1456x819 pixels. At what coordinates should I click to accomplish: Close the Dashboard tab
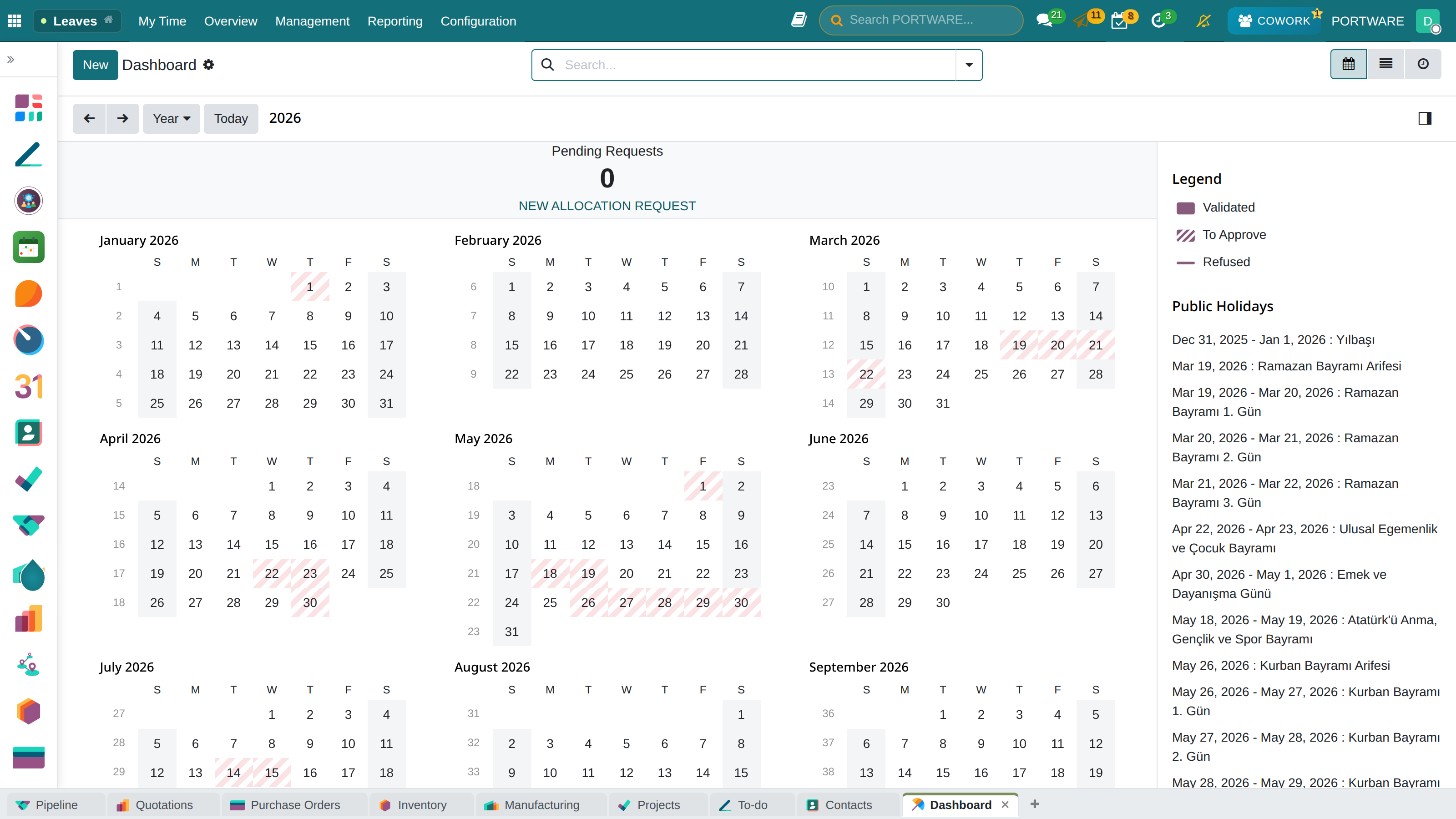[x=1005, y=804]
